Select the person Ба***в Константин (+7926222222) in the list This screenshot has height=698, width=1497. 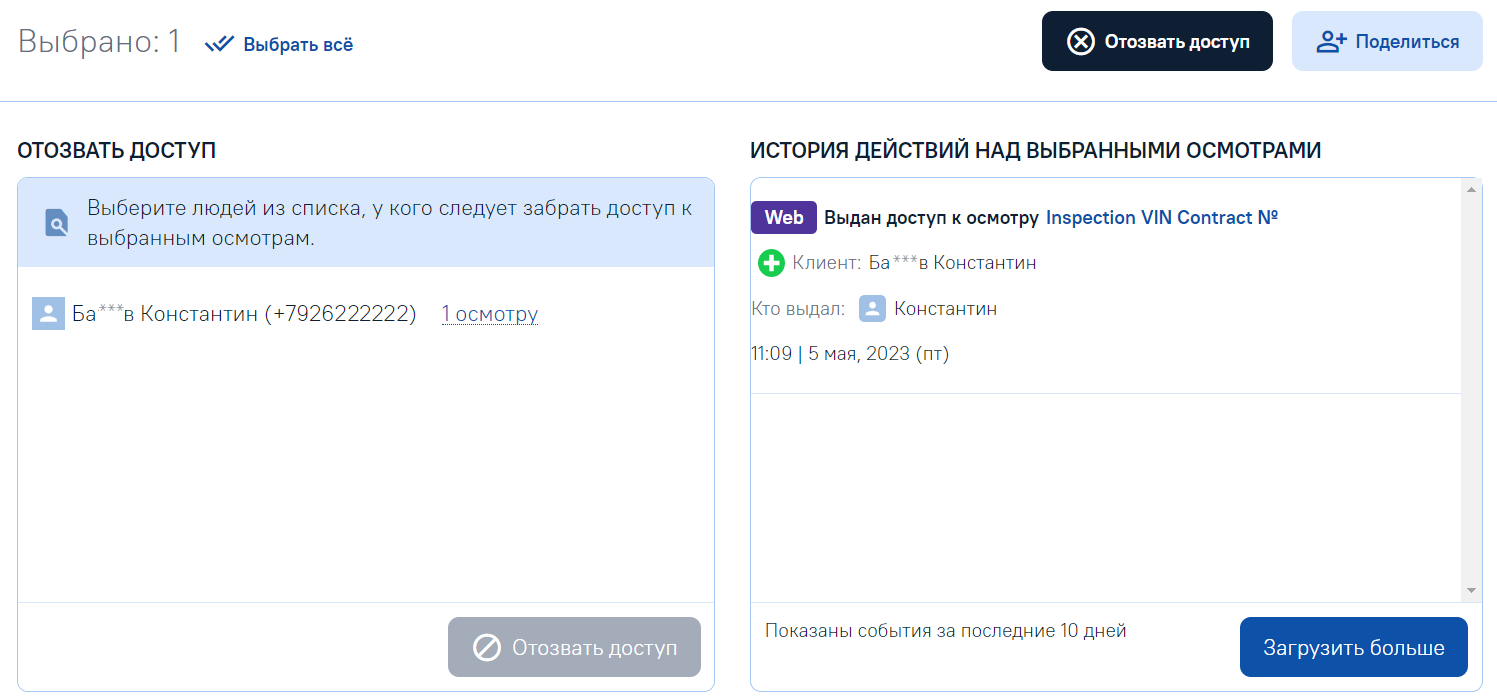(244, 314)
